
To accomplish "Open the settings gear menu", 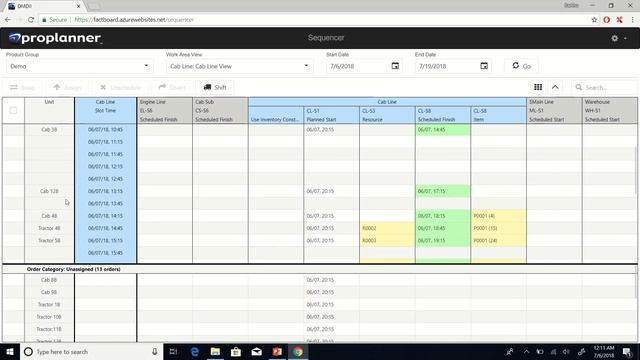I will coord(614,38).
